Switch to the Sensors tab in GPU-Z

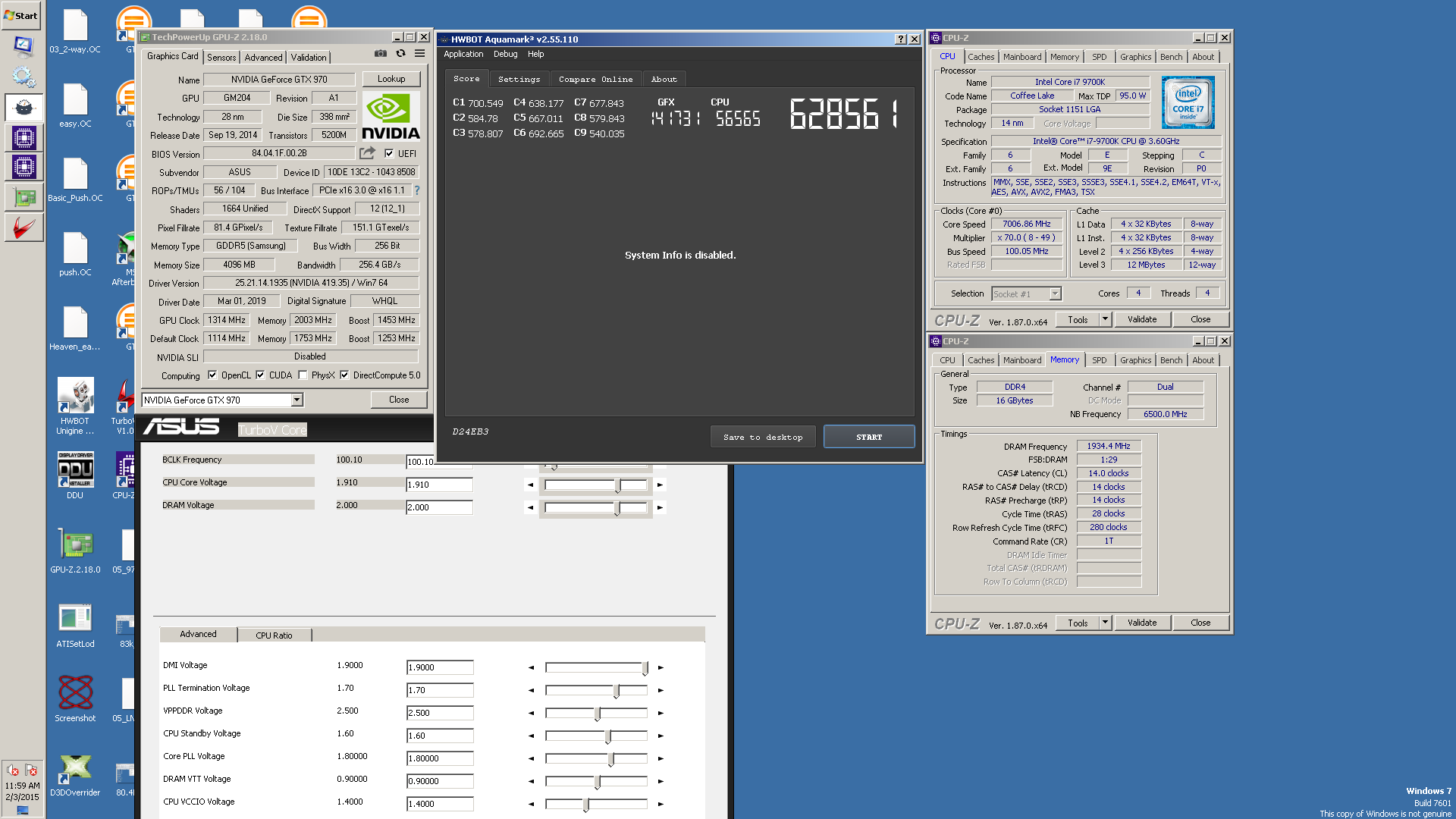click(221, 57)
